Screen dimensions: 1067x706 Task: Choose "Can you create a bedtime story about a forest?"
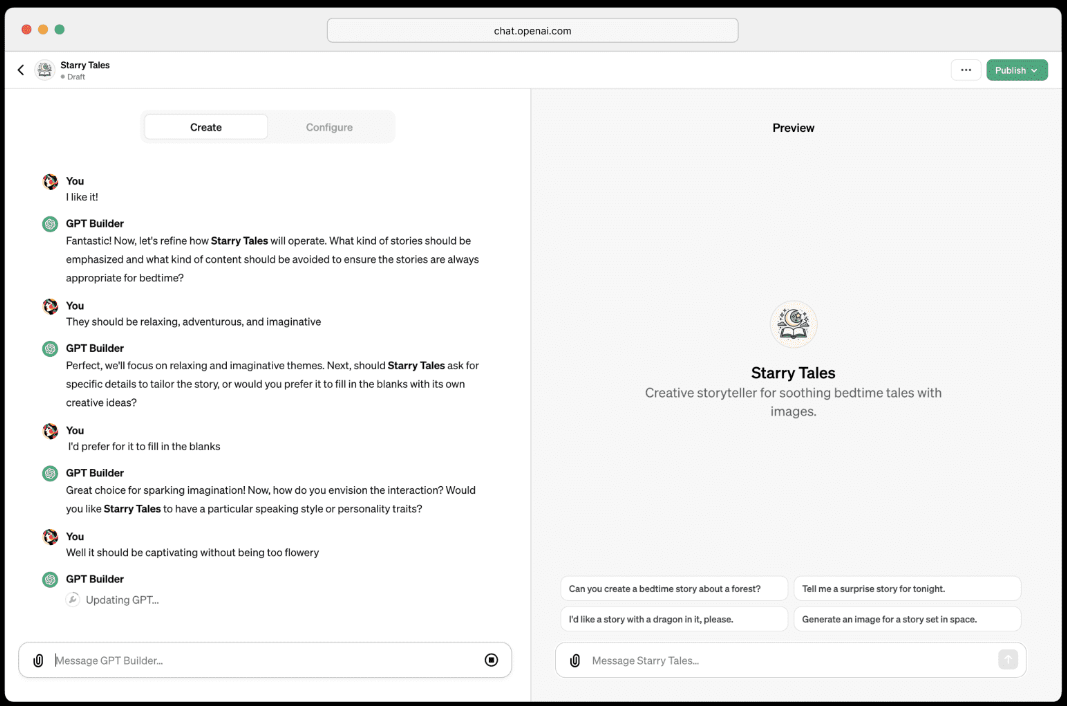tap(674, 589)
